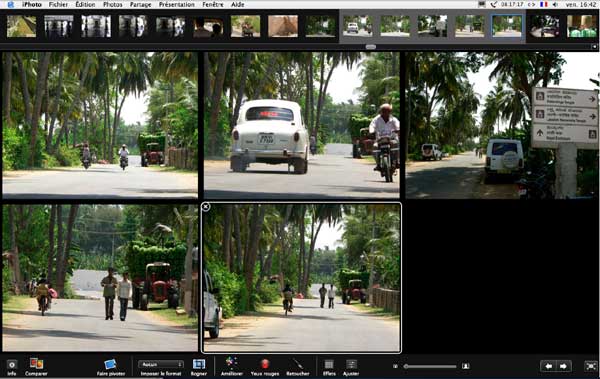Screen dimensions: 600x379
Task: Open the Édition menu
Action: click(x=85, y=4)
